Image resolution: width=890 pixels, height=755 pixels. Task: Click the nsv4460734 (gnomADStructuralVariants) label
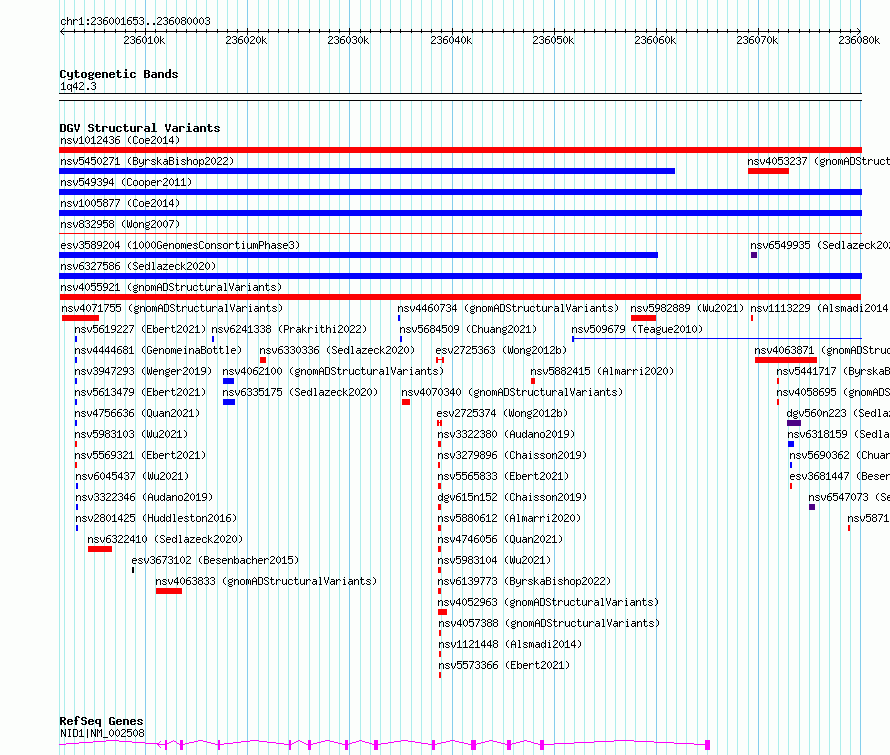(x=508, y=308)
